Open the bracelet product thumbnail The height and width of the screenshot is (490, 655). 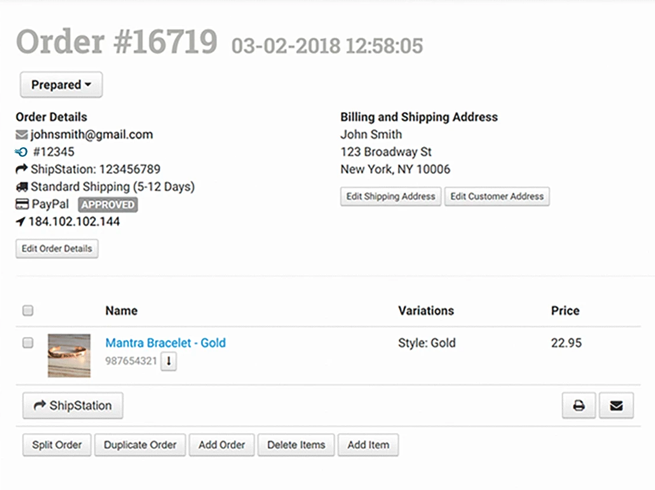click(x=69, y=355)
